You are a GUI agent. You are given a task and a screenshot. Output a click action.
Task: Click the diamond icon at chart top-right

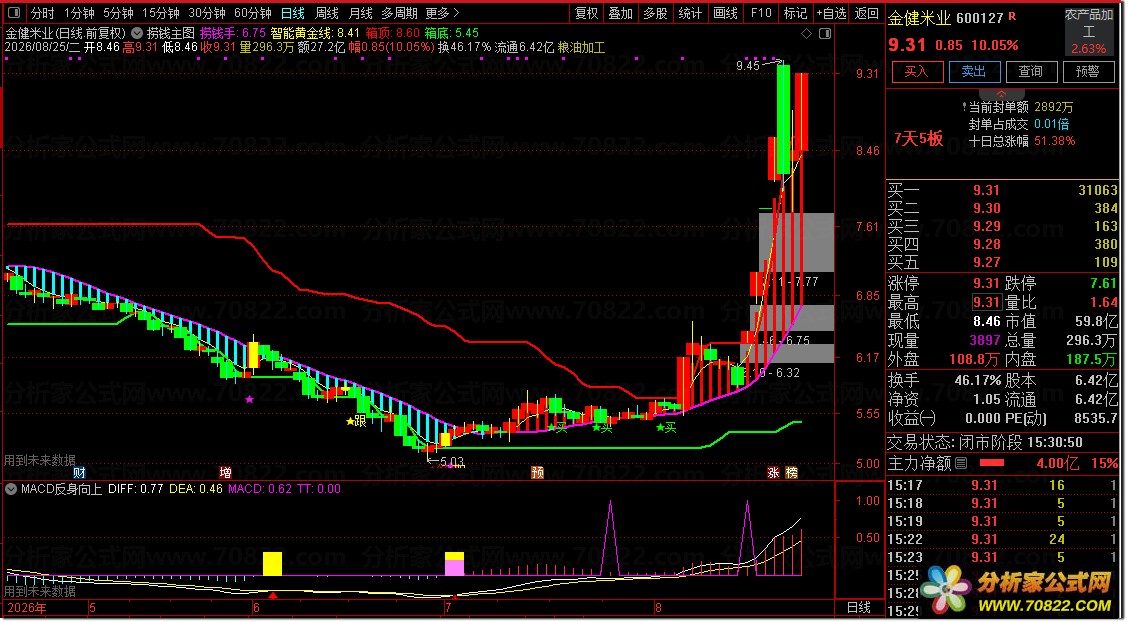tap(806, 34)
